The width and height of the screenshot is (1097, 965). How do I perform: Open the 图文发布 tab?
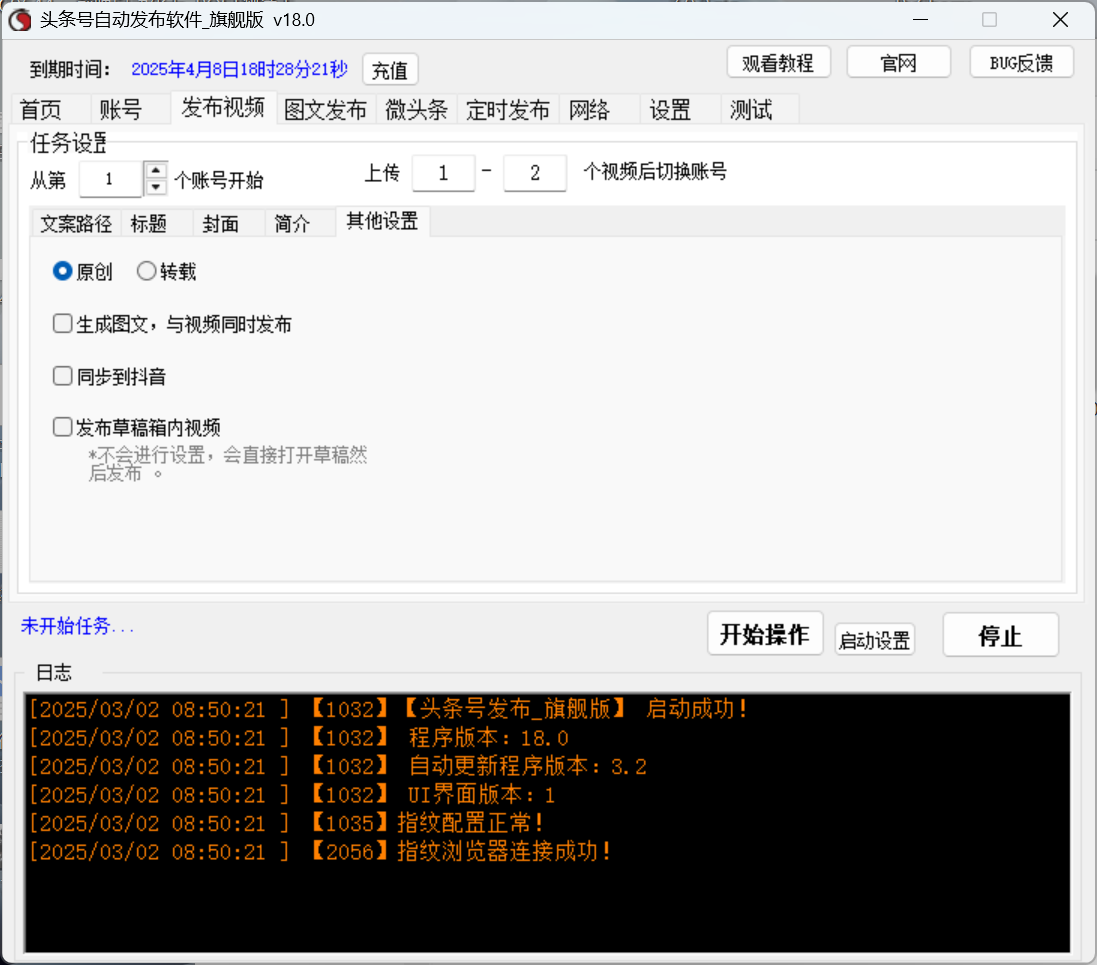pyautogui.click(x=325, y=110)
